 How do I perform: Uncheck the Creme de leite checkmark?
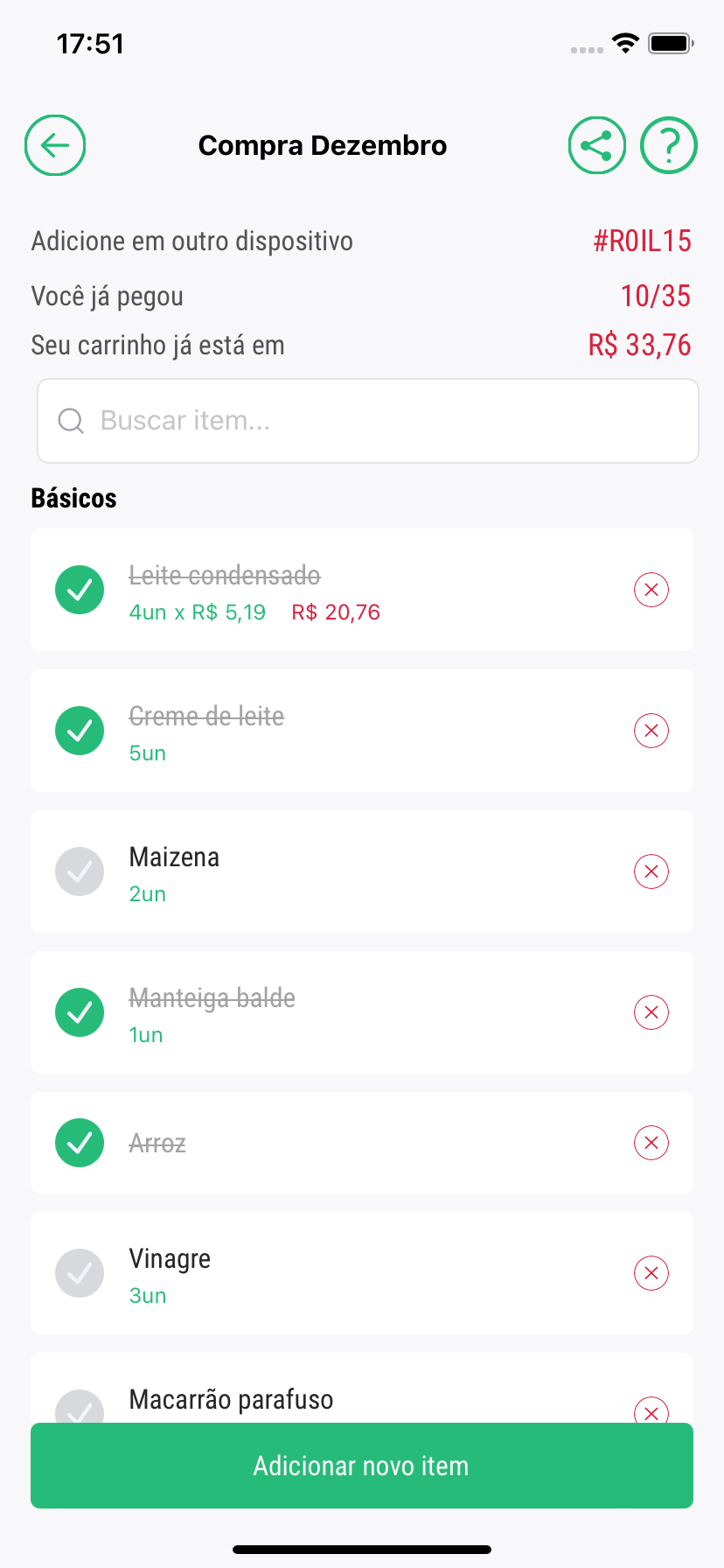(80, 731)
